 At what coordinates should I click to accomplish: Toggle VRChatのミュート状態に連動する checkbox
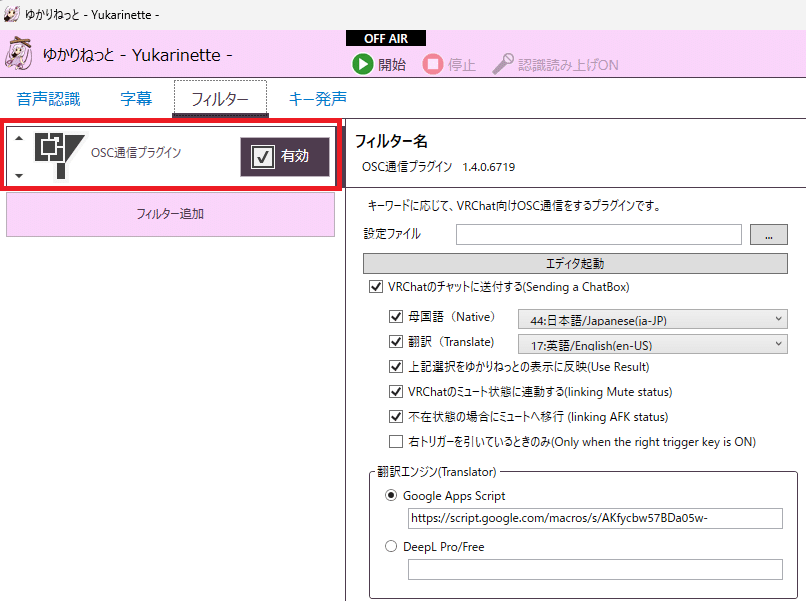coord(396,392)
